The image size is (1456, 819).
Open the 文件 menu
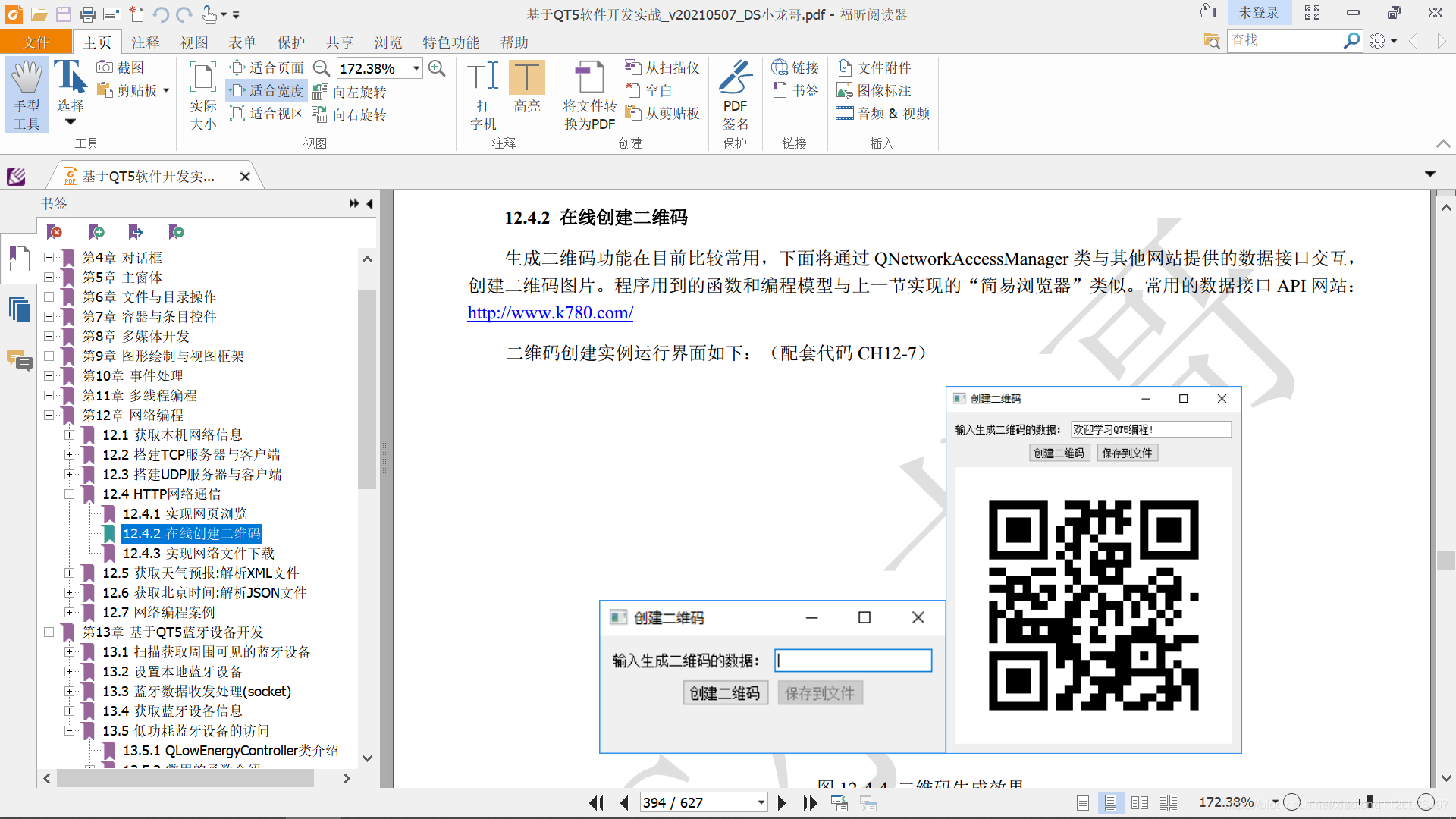[x=36, y=42]
